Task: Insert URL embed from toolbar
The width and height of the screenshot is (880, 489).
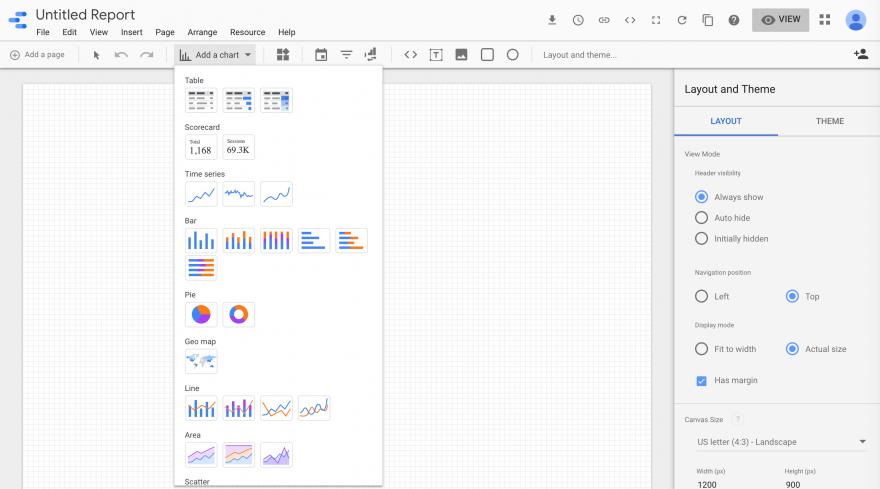Action: (x=411, y=54)
